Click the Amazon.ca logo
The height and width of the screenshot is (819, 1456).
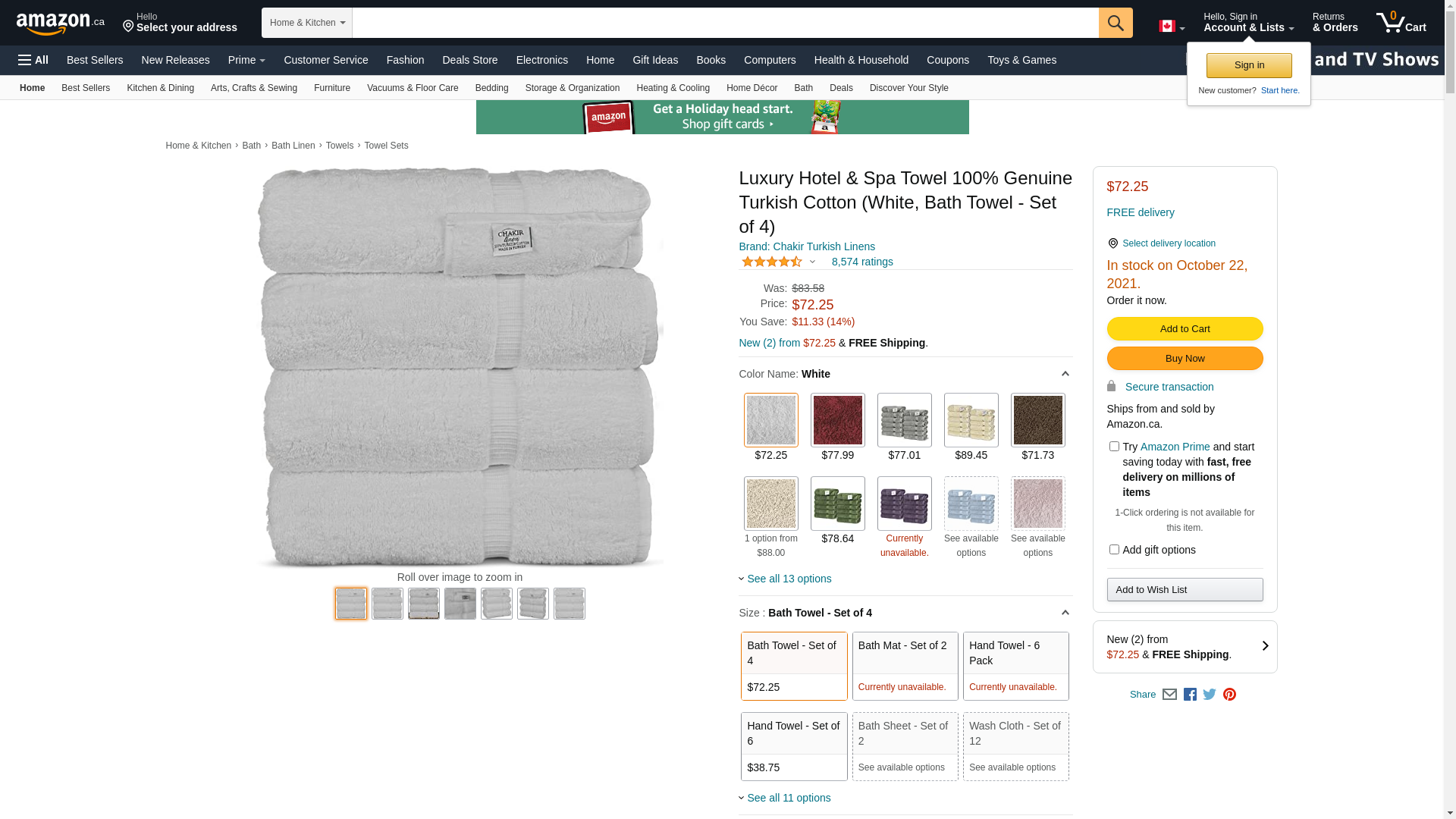coord(60,24)
